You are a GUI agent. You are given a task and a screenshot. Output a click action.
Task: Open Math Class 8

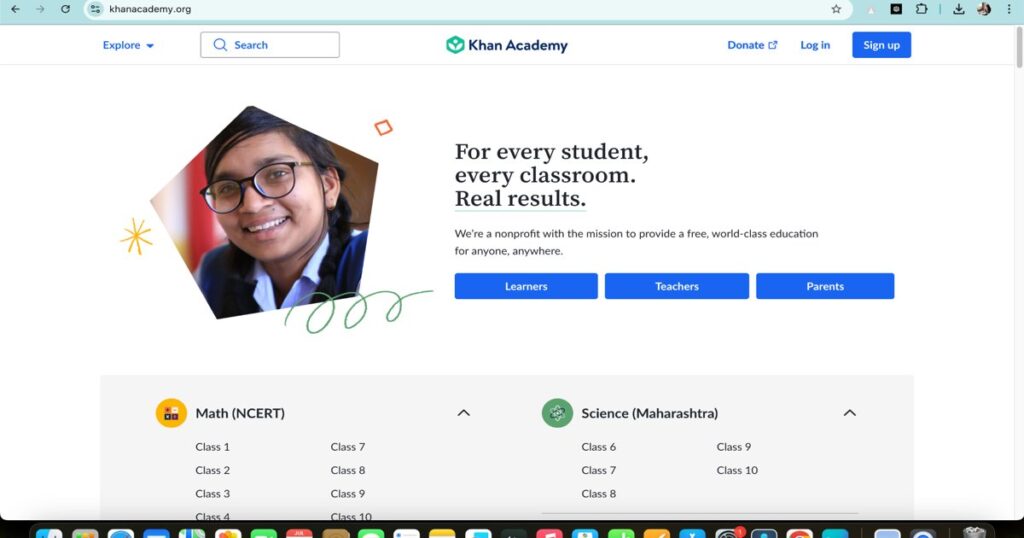click(x=347, y=470)
